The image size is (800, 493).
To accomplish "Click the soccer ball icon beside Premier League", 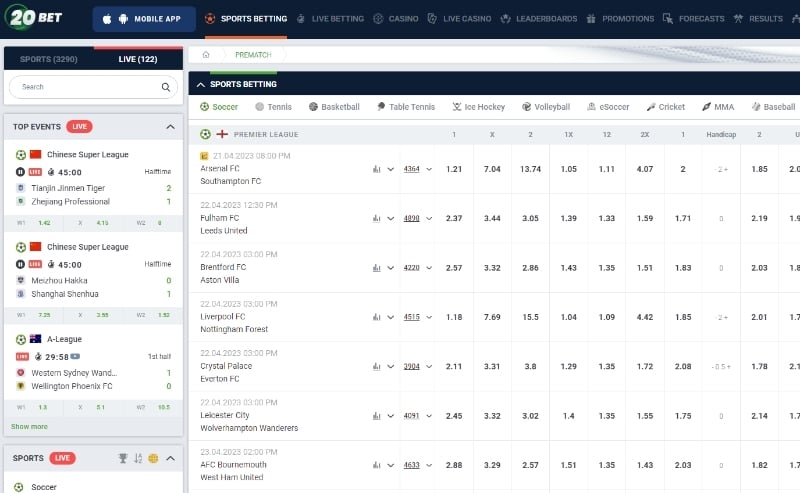I will pos(205,134).
